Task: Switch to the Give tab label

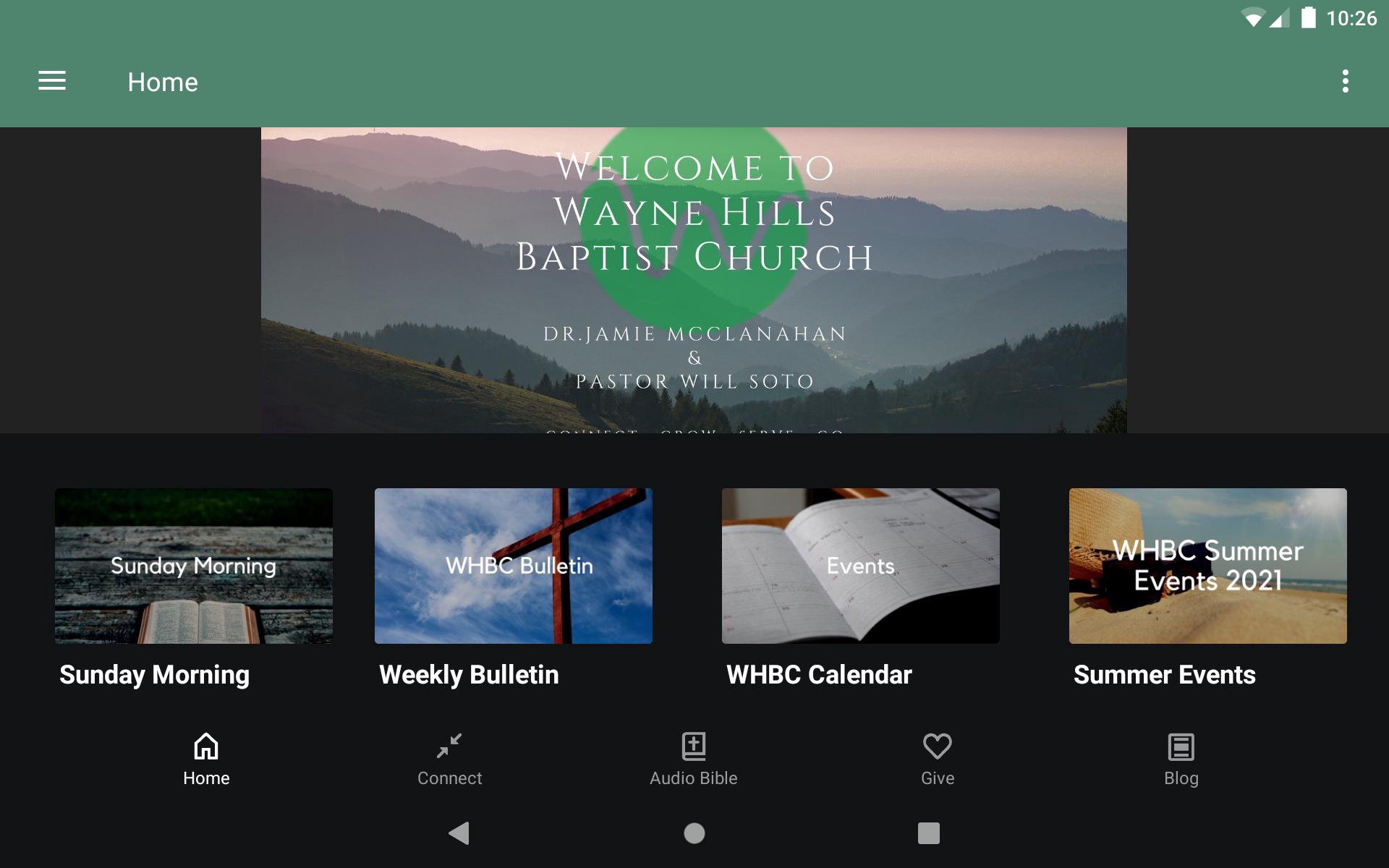Action: 938,778
